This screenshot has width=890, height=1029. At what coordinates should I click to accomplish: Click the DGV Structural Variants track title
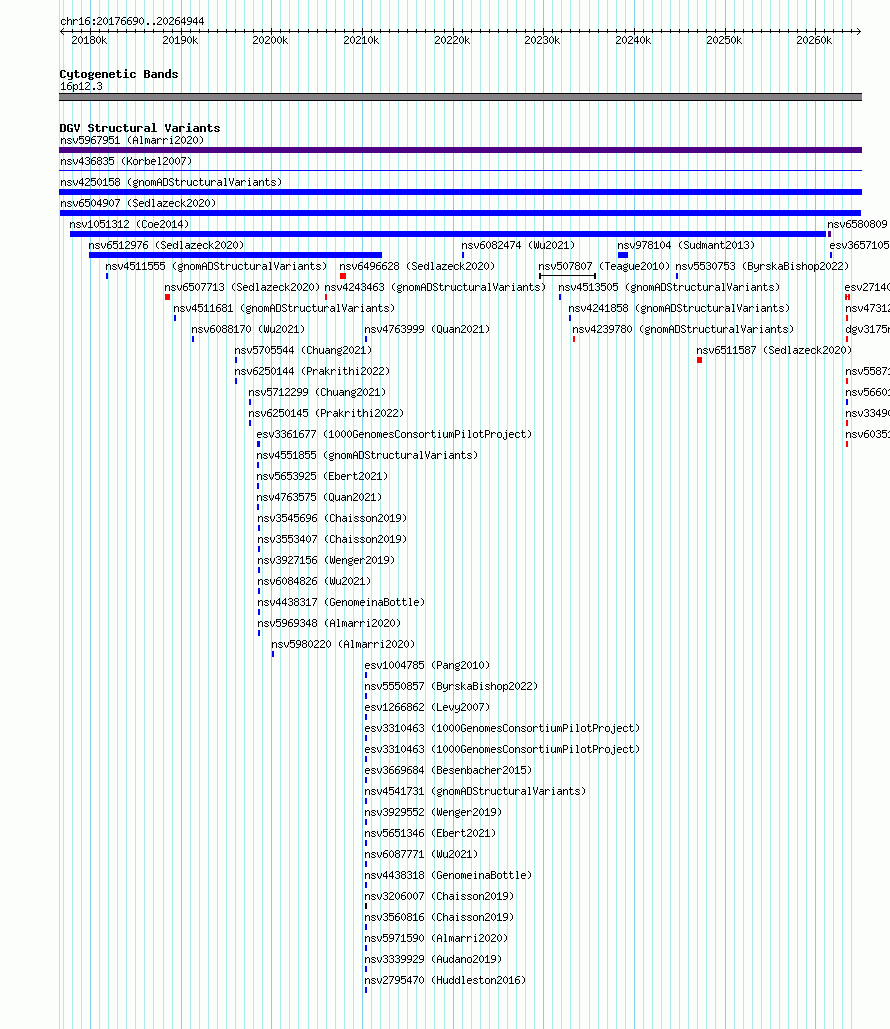(140, 128)
